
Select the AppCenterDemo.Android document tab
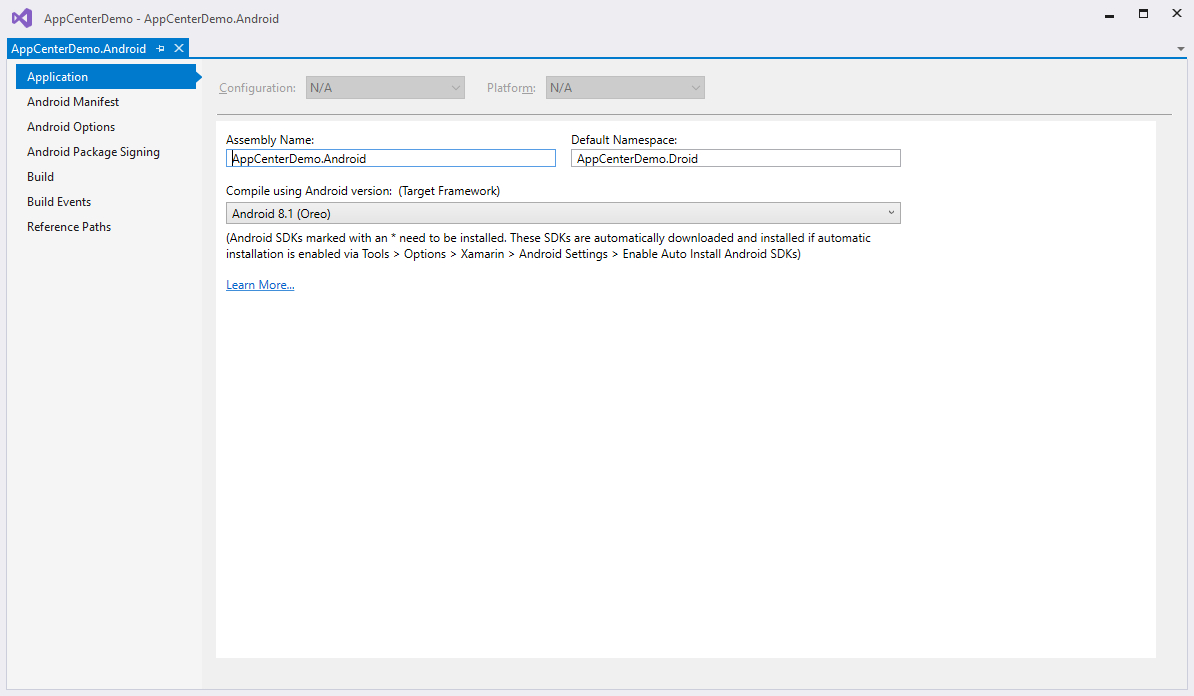(79, 48)
